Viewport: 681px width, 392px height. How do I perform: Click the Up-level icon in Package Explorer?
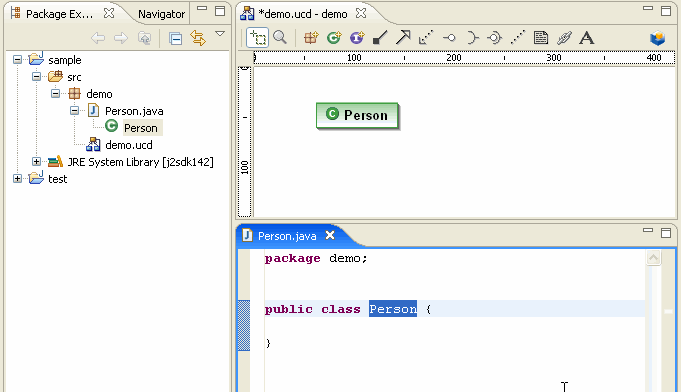144,38
